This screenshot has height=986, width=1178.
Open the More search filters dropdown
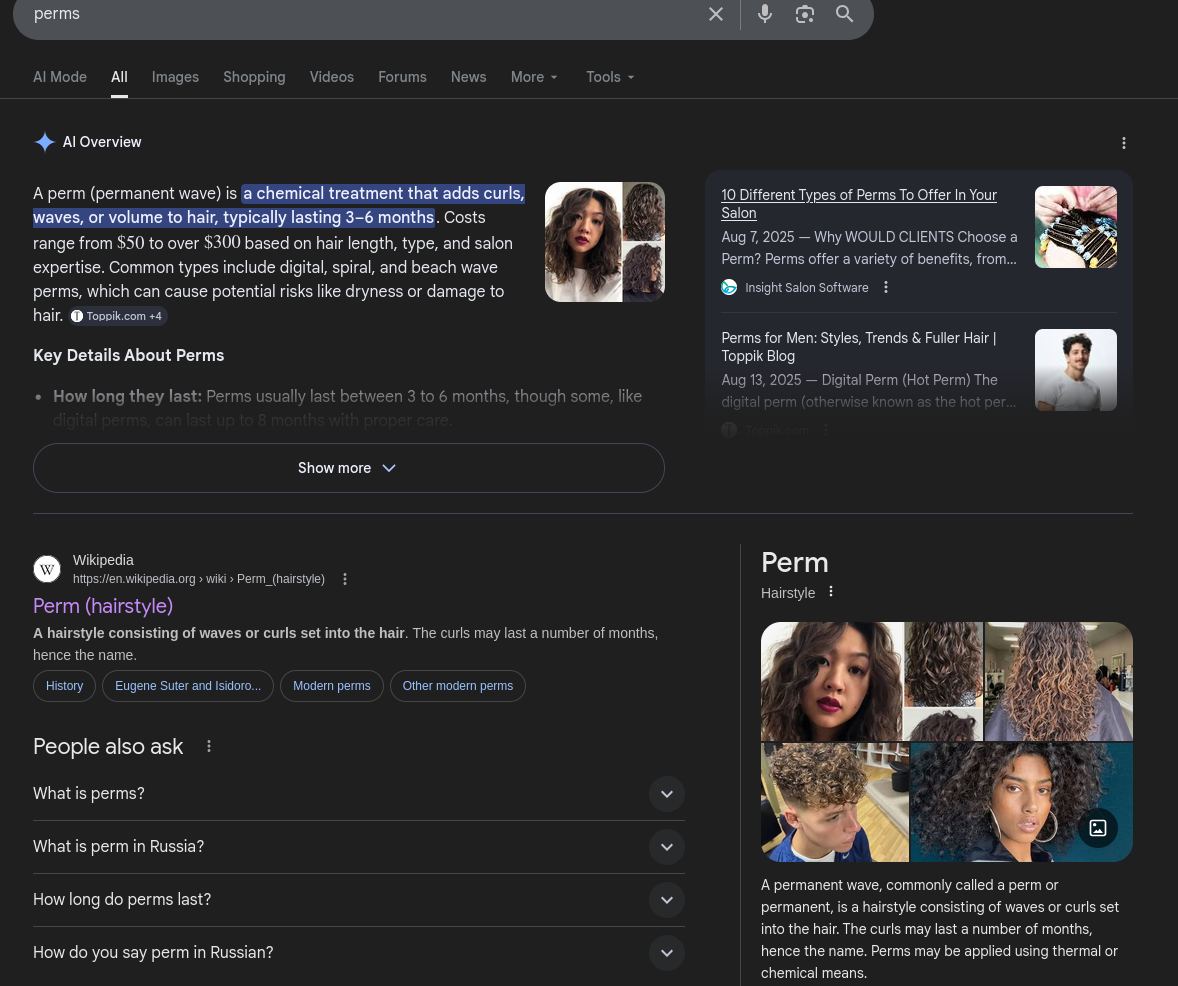[534, 77]
